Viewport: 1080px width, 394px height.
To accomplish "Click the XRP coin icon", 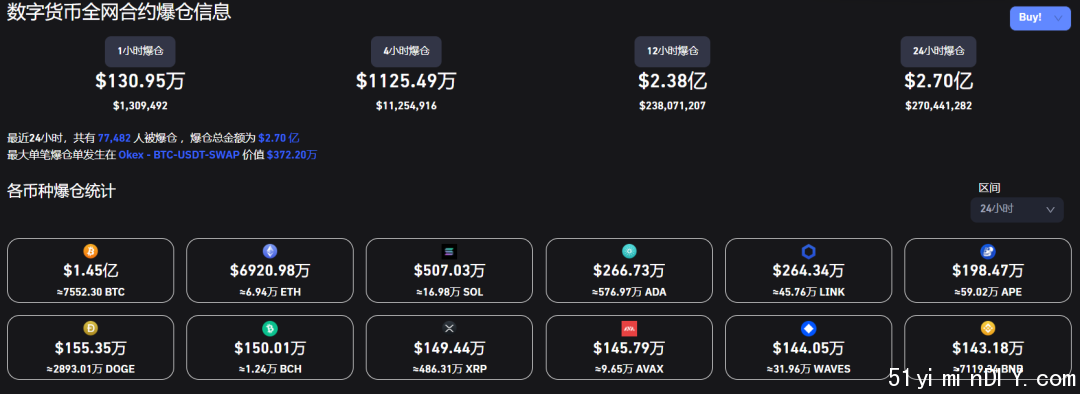I will pyautogui.click(x=449, y=329).
